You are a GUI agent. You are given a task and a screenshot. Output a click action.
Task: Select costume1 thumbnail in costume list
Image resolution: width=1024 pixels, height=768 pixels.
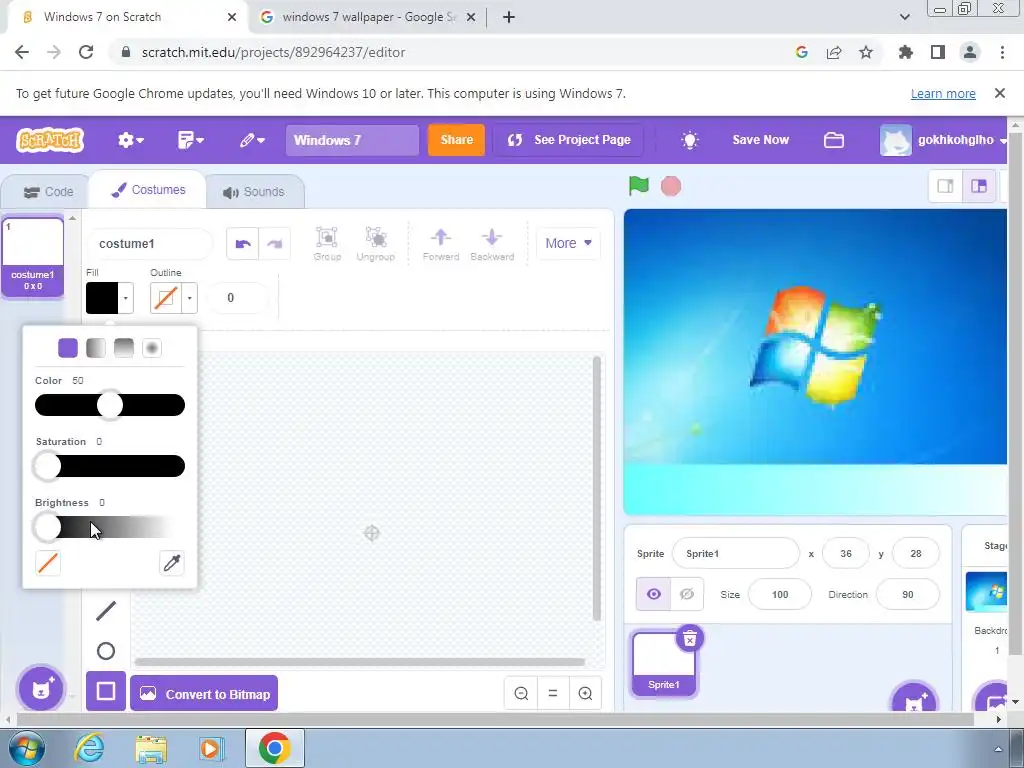[x=33, y=256]
